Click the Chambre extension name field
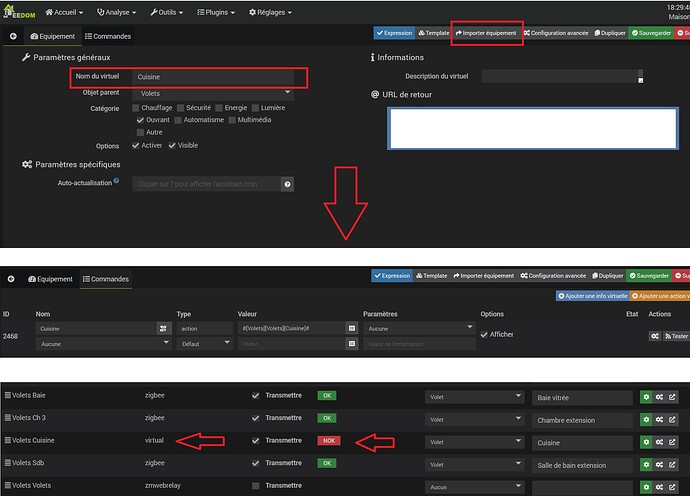 pos(582,420)
